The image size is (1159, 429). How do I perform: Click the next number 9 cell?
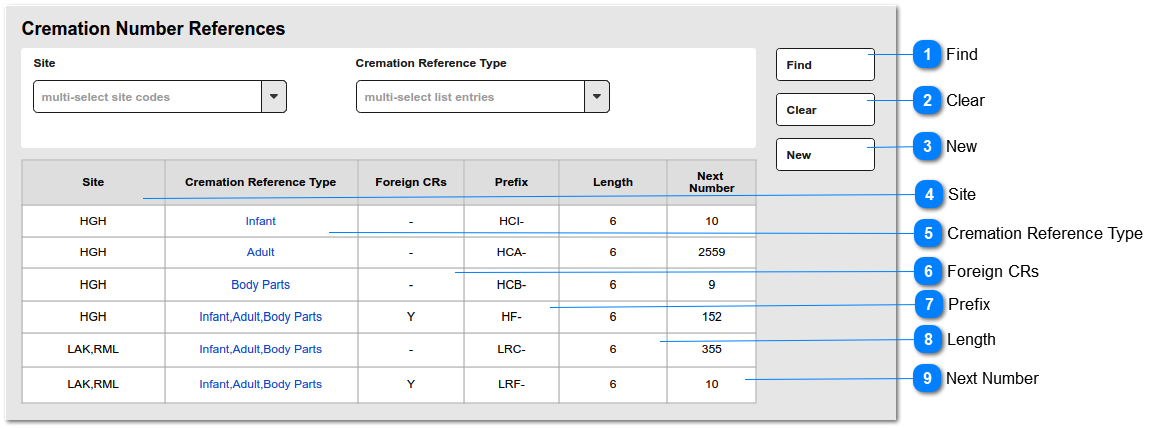[711, 285]
